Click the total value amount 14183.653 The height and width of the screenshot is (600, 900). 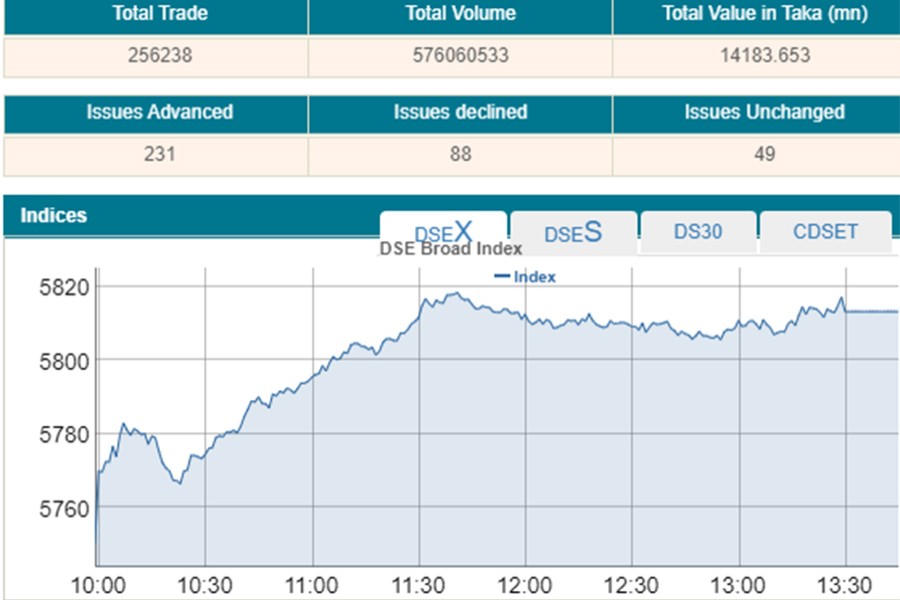coord(765,56)
